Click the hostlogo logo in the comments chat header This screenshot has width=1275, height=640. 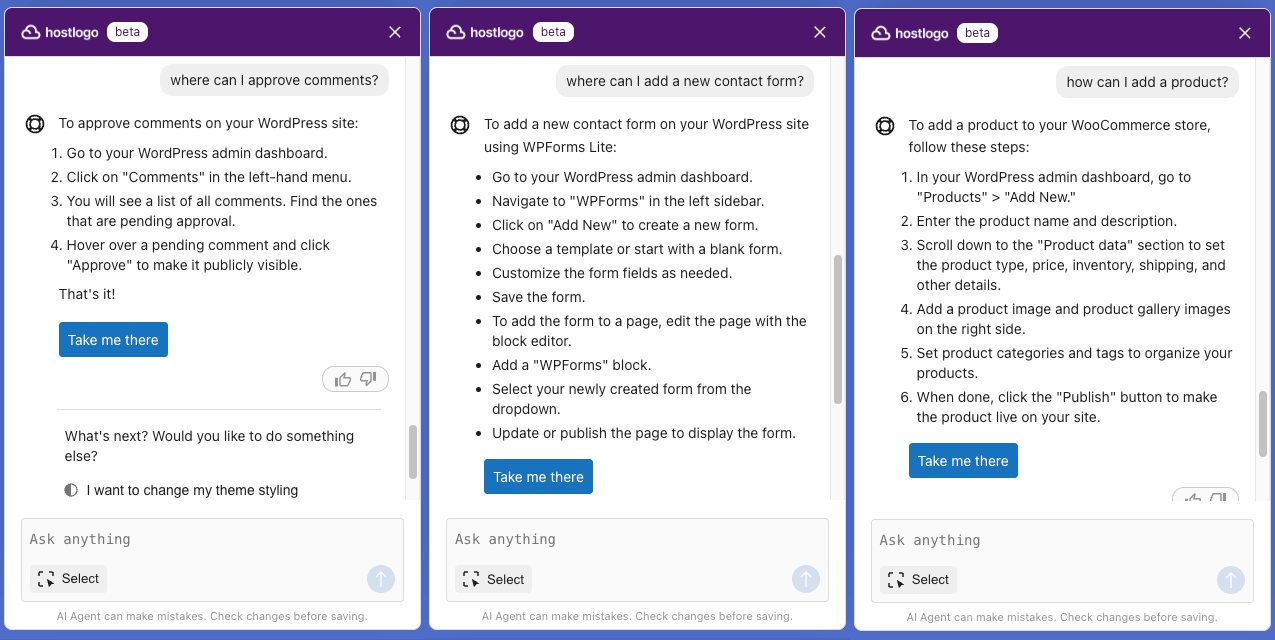[x=62, y=32]
